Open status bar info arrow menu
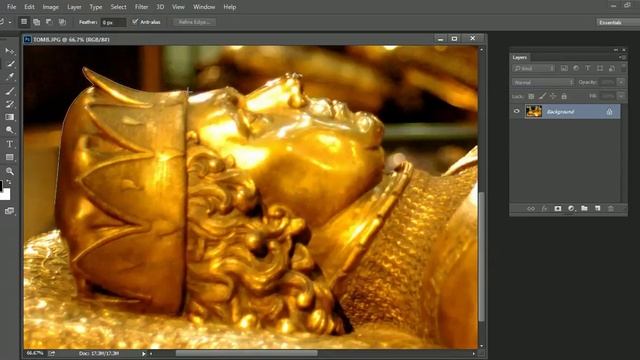 pyautogui.click(x=144, y=353)
